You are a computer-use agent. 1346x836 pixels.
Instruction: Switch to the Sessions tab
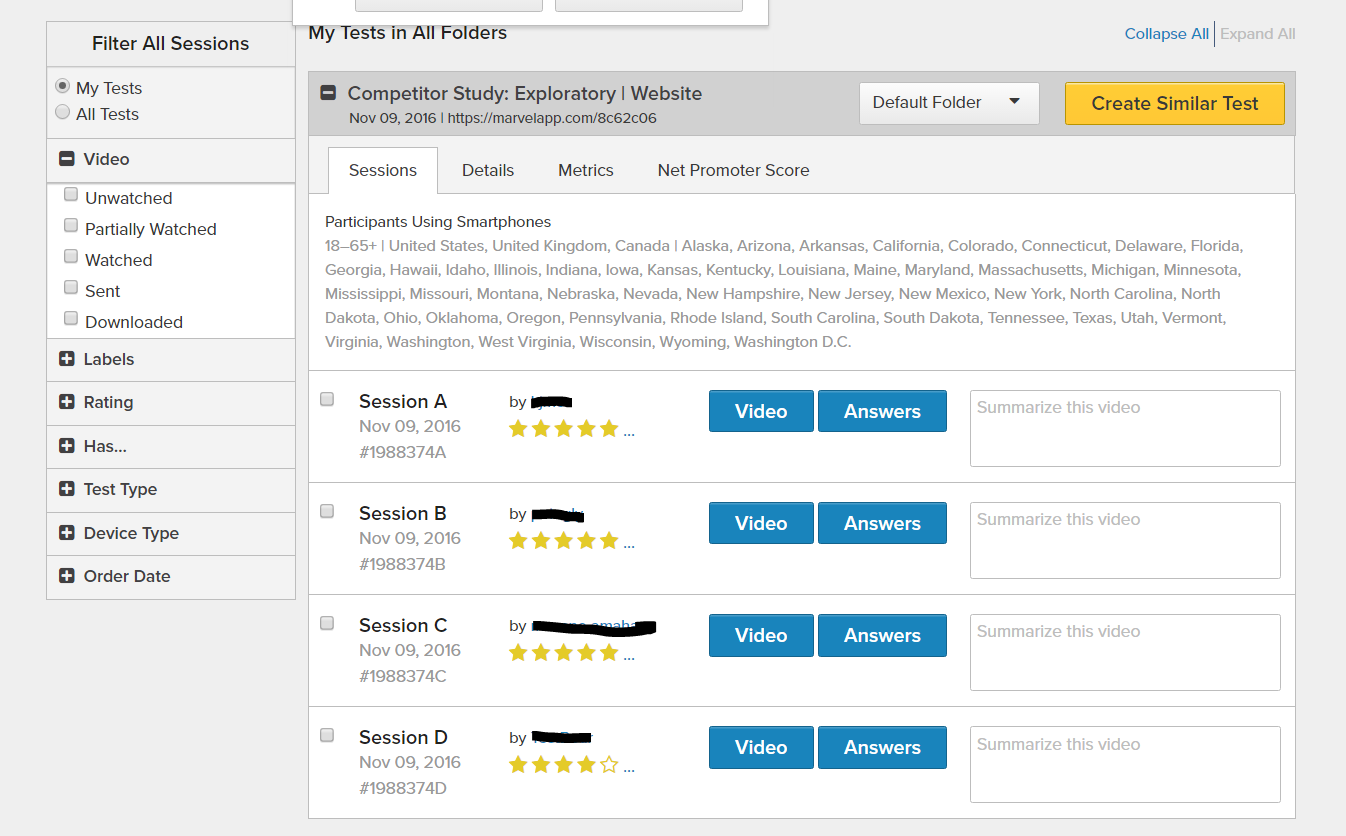pos(383,170)
